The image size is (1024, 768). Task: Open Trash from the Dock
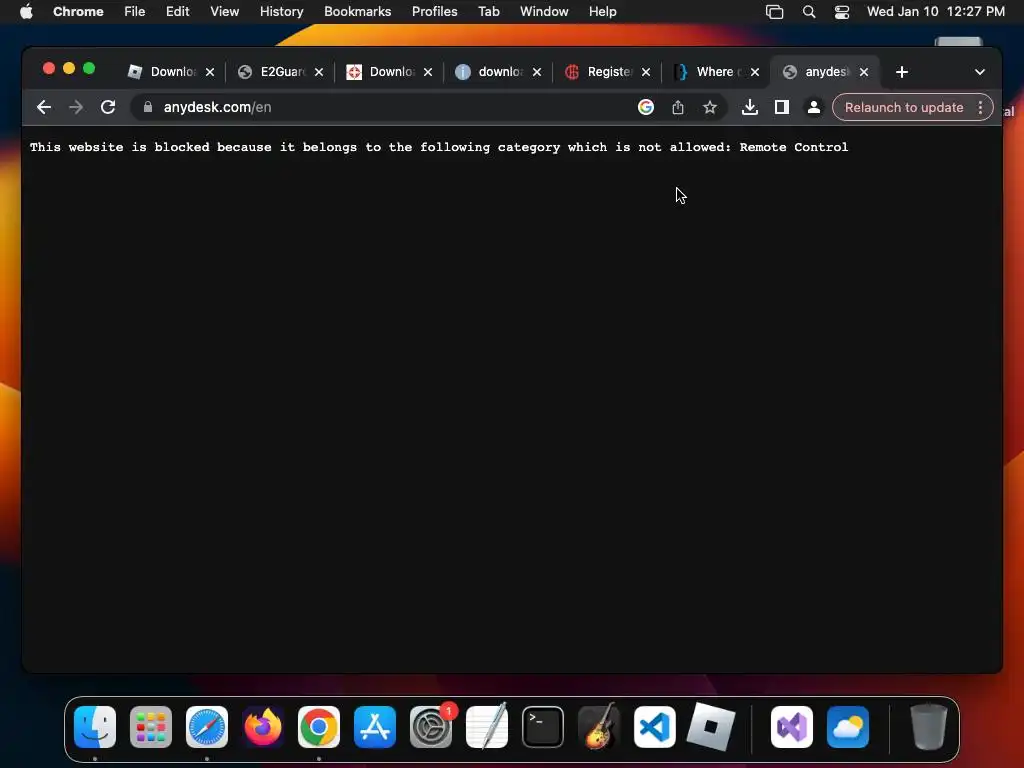pyautogui.click(x=929, y=727)
